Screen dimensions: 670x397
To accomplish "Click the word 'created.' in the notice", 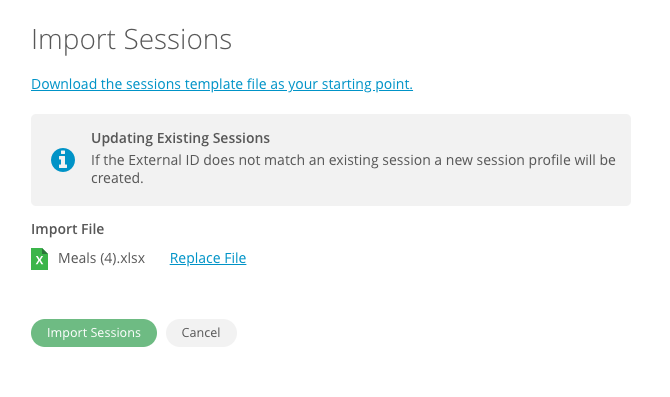I will 117,178.
